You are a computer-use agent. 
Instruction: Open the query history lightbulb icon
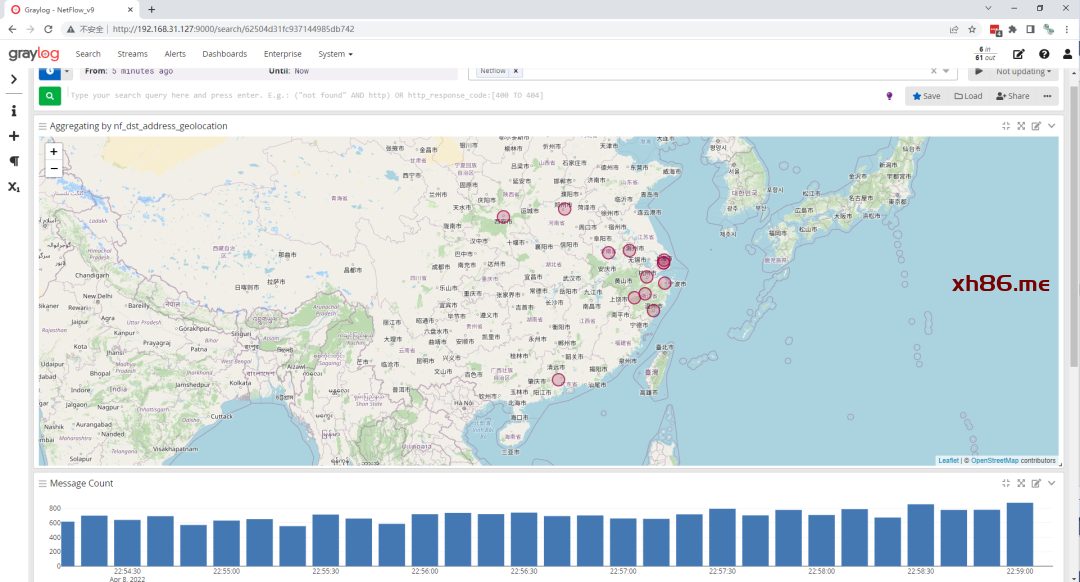(x=889, y=96)
